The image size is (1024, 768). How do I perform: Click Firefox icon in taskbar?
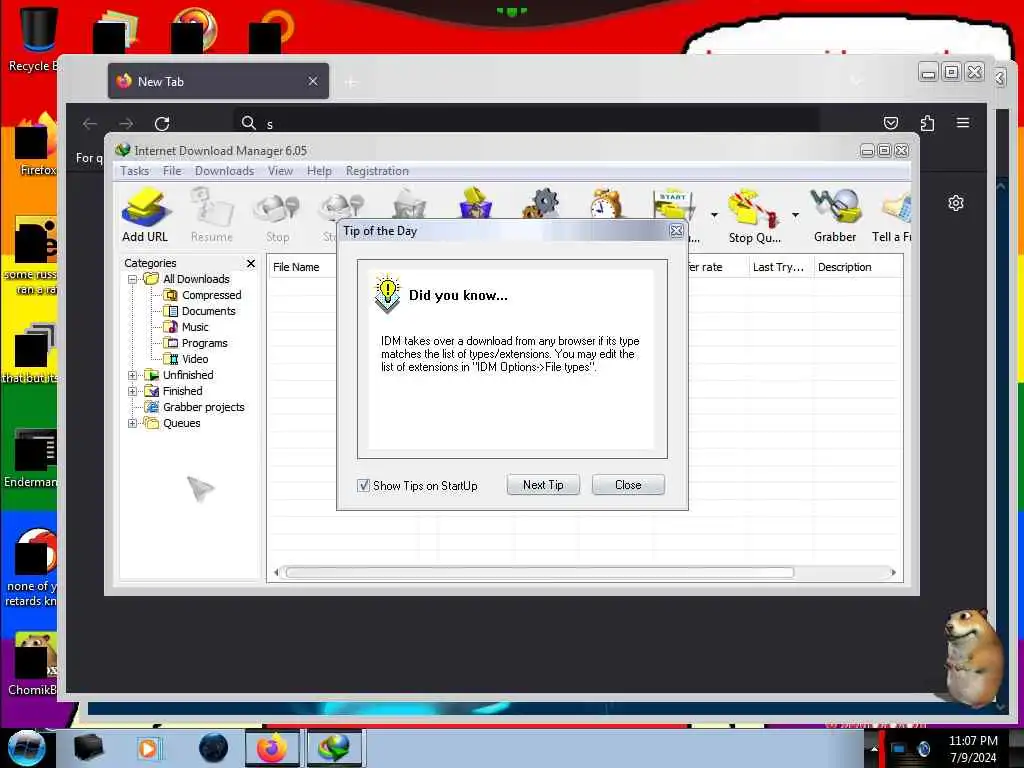tap(272, 748)
